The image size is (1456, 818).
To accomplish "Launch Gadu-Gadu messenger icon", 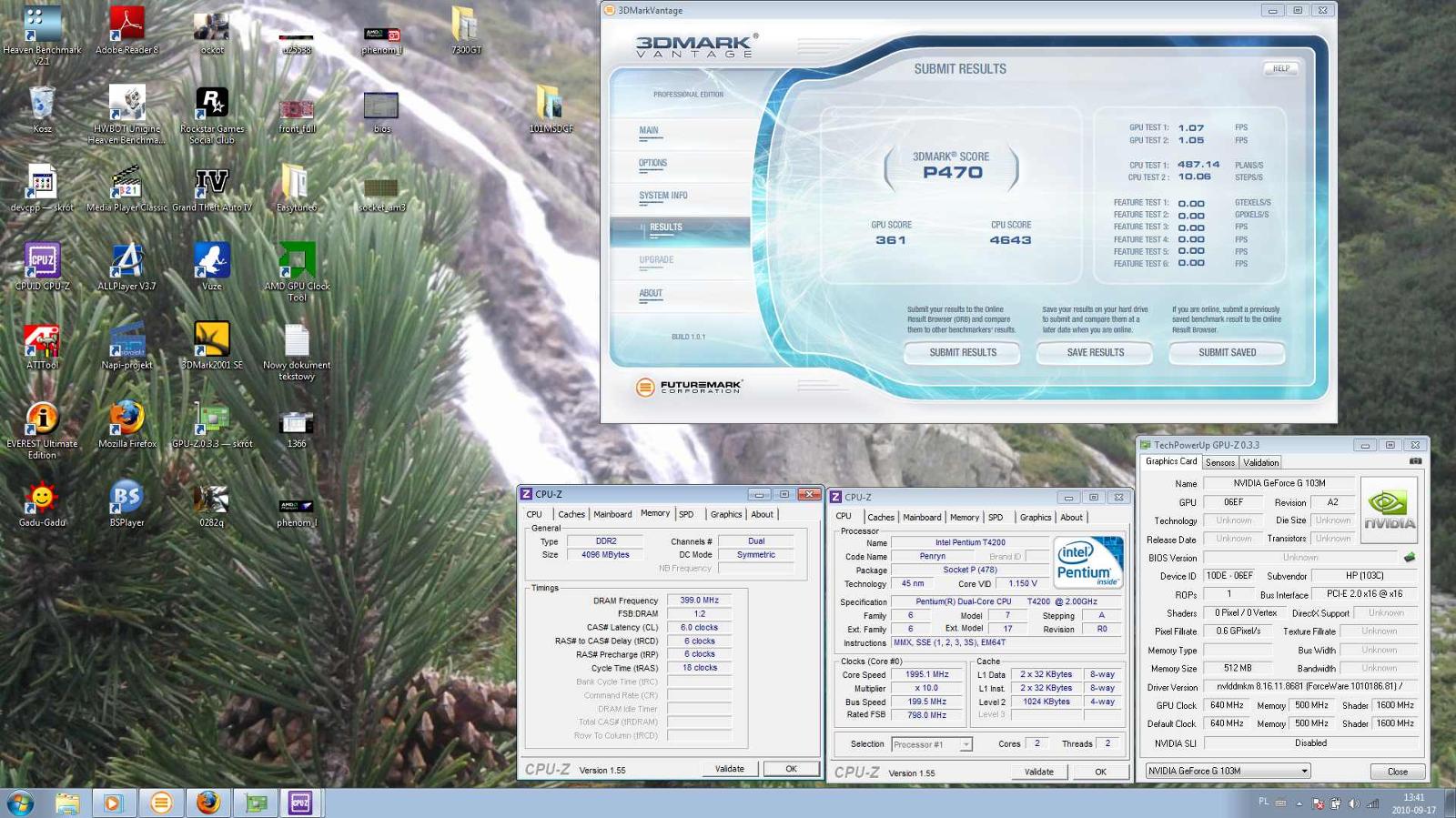I will (42, 504).
